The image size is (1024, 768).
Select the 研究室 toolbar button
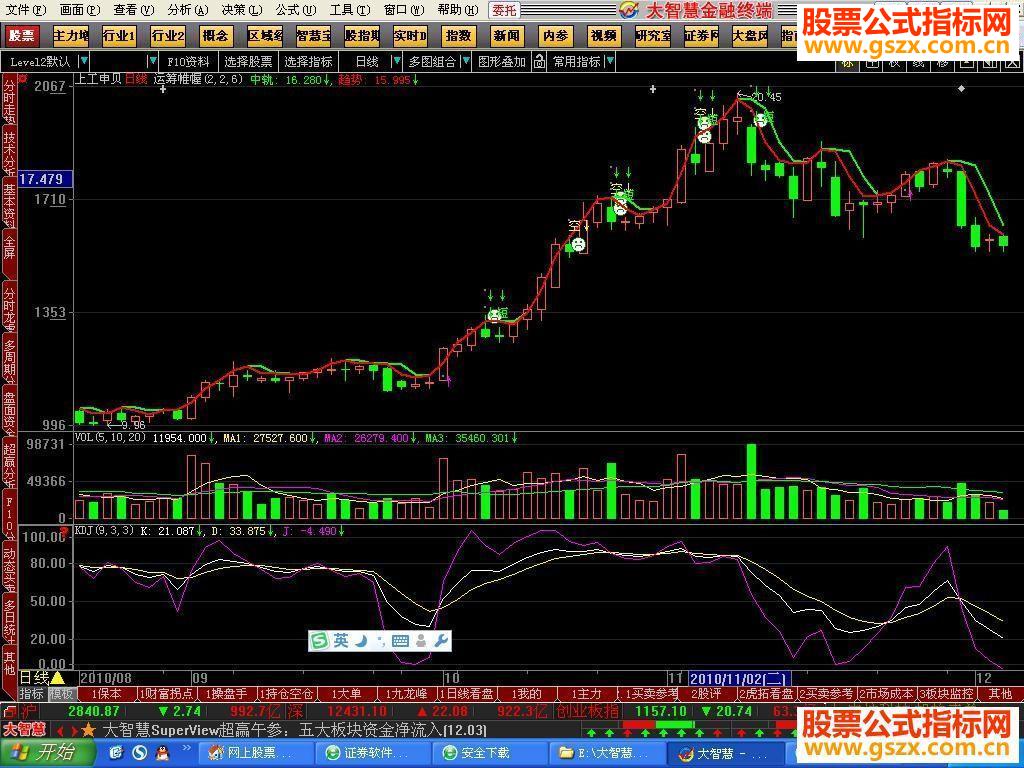[652, 35]
